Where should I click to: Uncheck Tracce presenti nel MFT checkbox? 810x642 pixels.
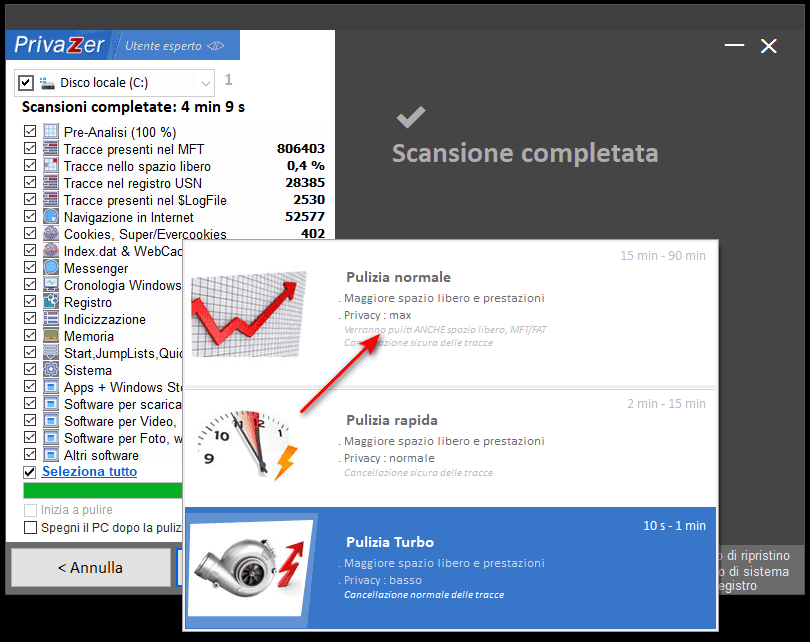[30, 148]
